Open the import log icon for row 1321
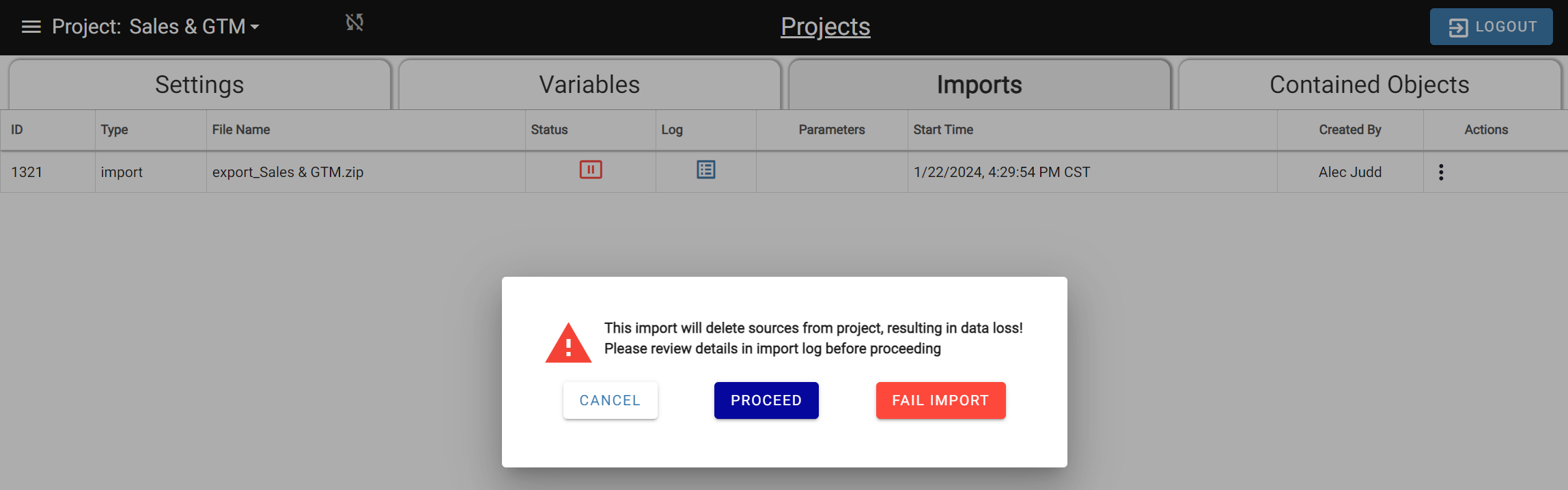 pyautogui.click(x=705, y=169)
